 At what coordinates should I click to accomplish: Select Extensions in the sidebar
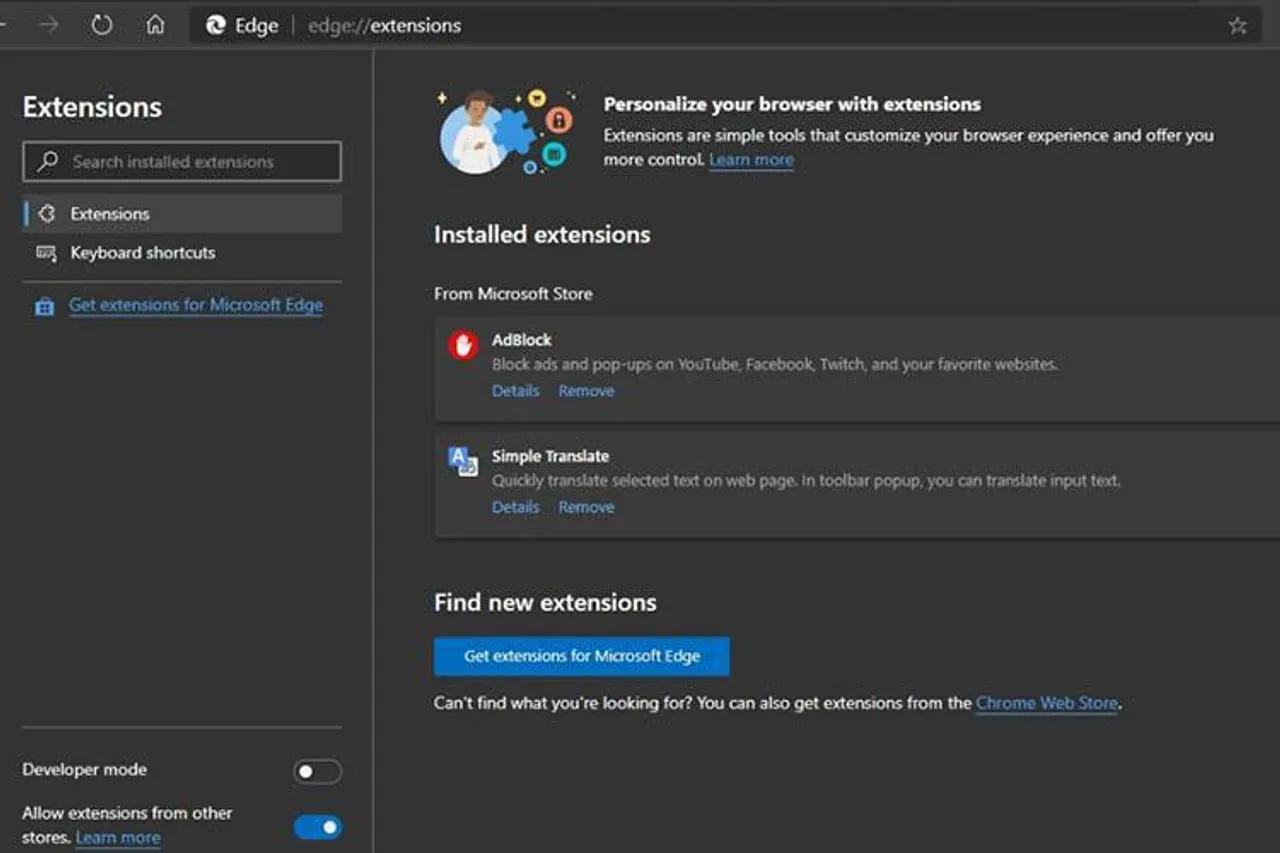(110, 214)
